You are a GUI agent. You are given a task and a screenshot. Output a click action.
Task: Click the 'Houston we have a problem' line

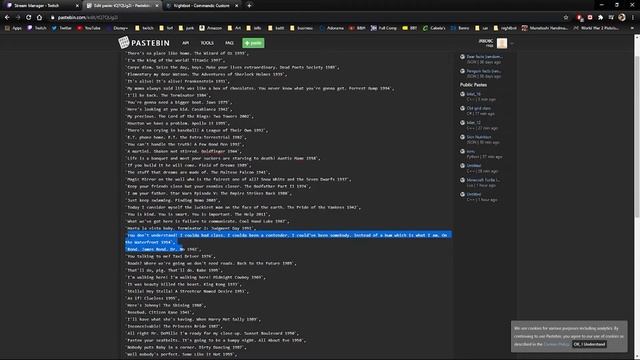(178, 123)
